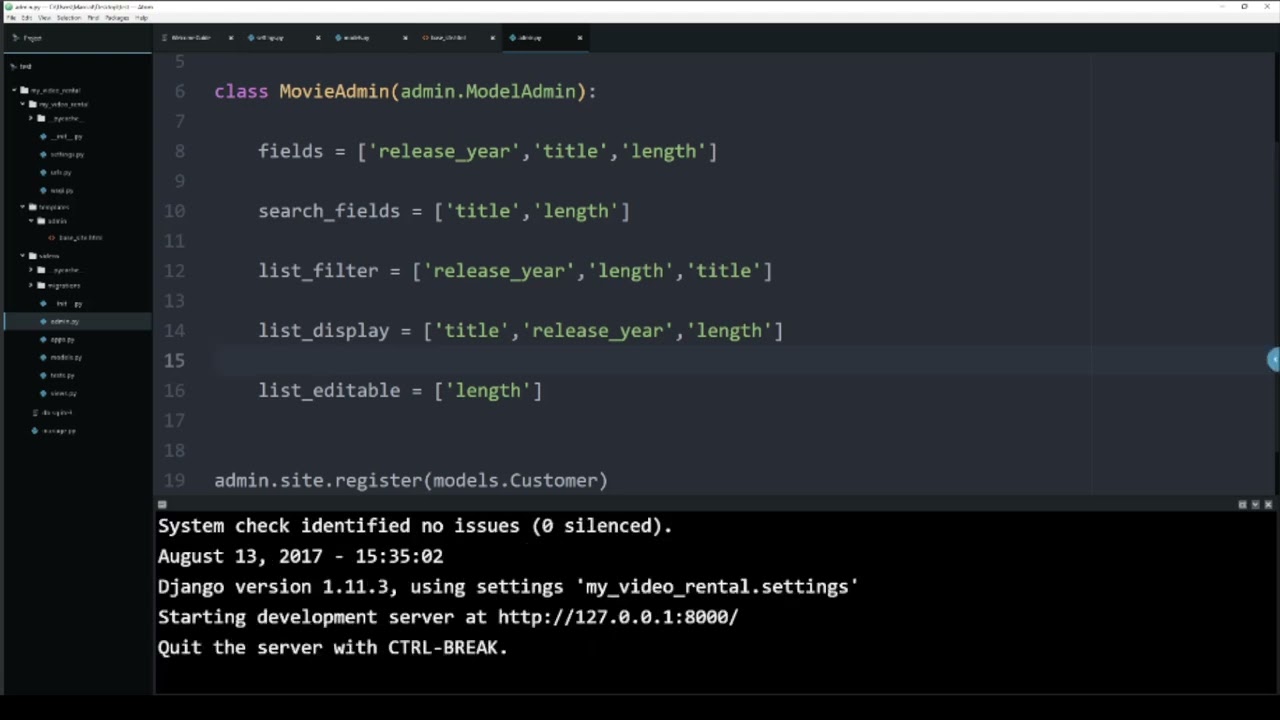Viewport: 1280px width, 720px height.
Task: Click the maximize icon of the terminal panel
Action: (x=1243, y=505)
